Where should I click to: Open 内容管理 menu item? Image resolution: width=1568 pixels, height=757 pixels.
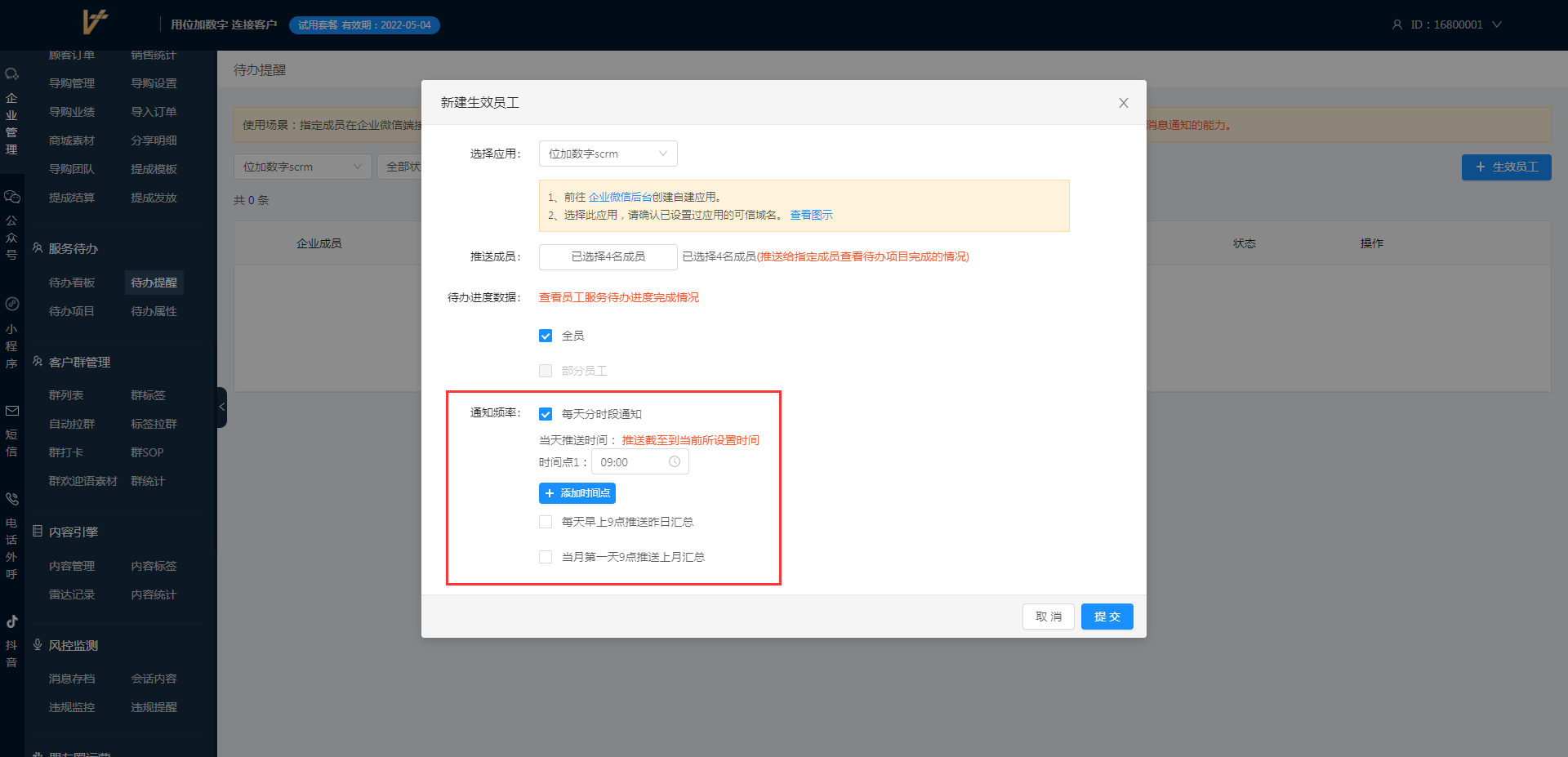[x=72, y=566]
